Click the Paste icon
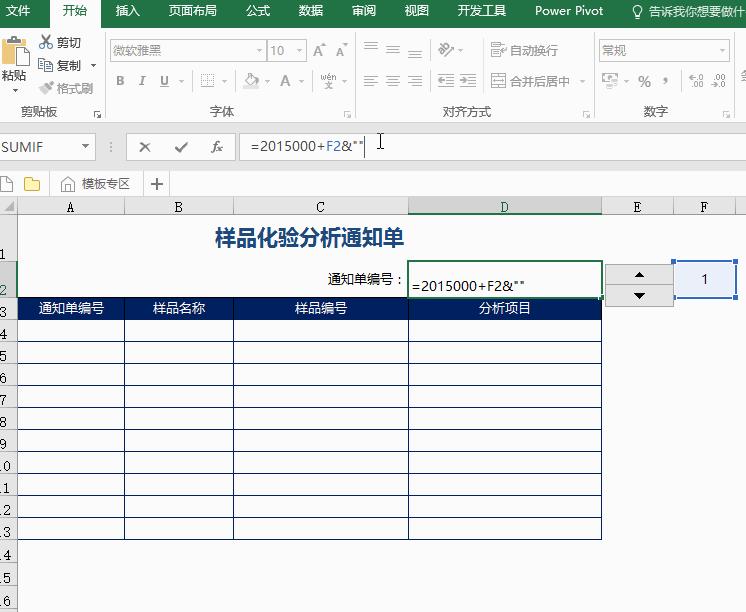Viewport: 746px width, 612px height. tap(14, 51)
